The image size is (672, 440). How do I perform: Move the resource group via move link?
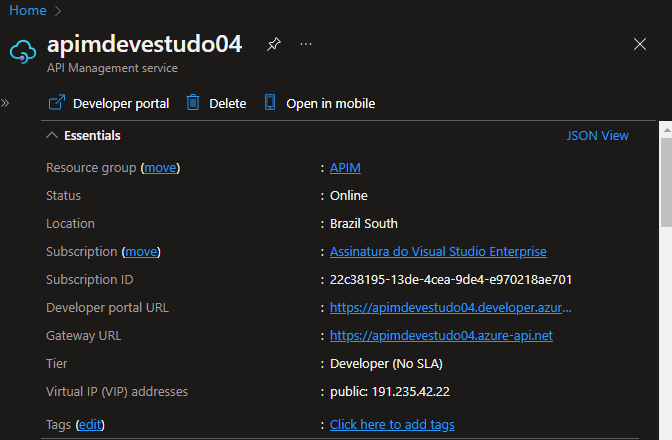point(160,168)
